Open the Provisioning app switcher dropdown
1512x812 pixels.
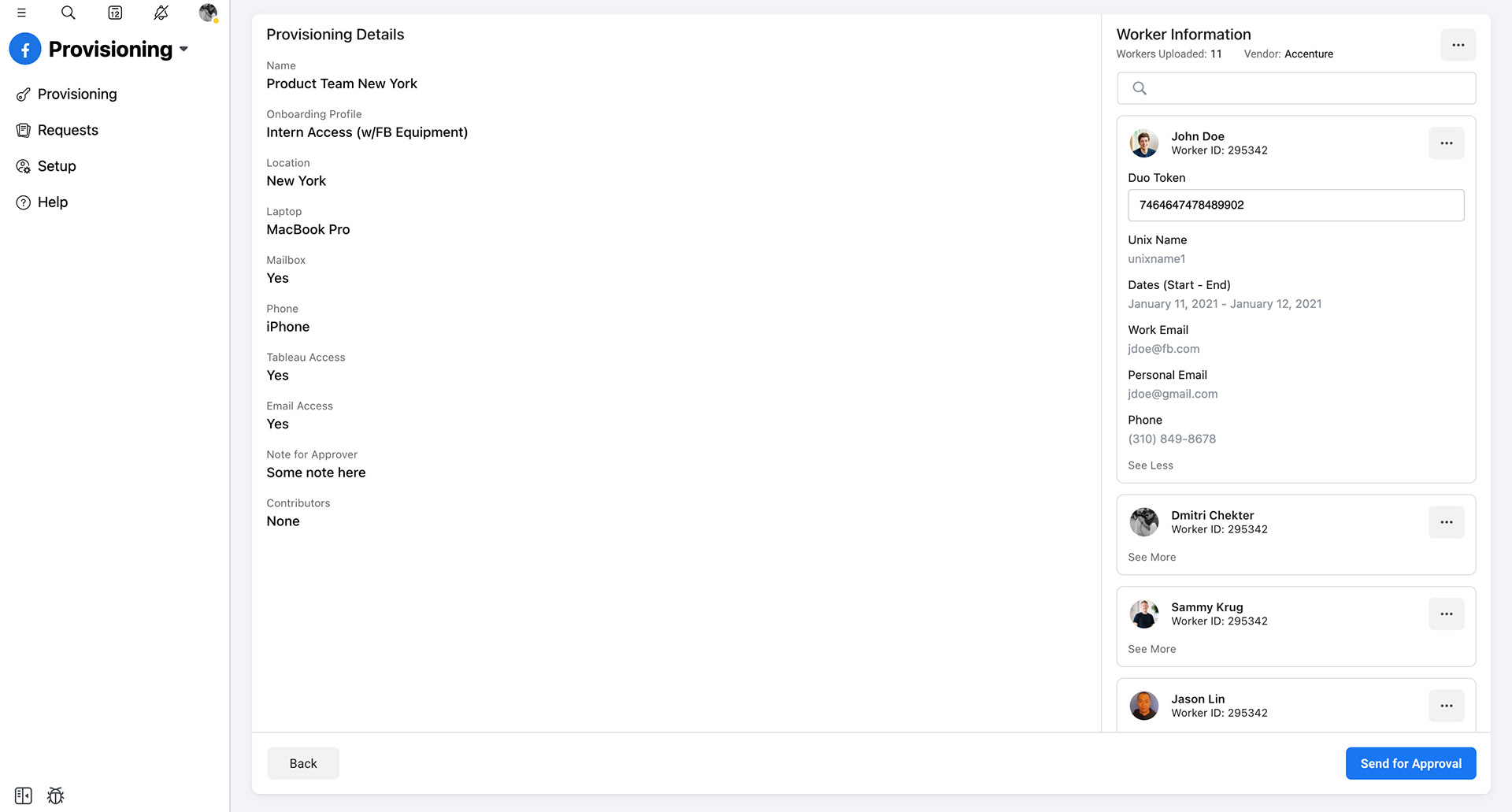(x=183, y=49)
